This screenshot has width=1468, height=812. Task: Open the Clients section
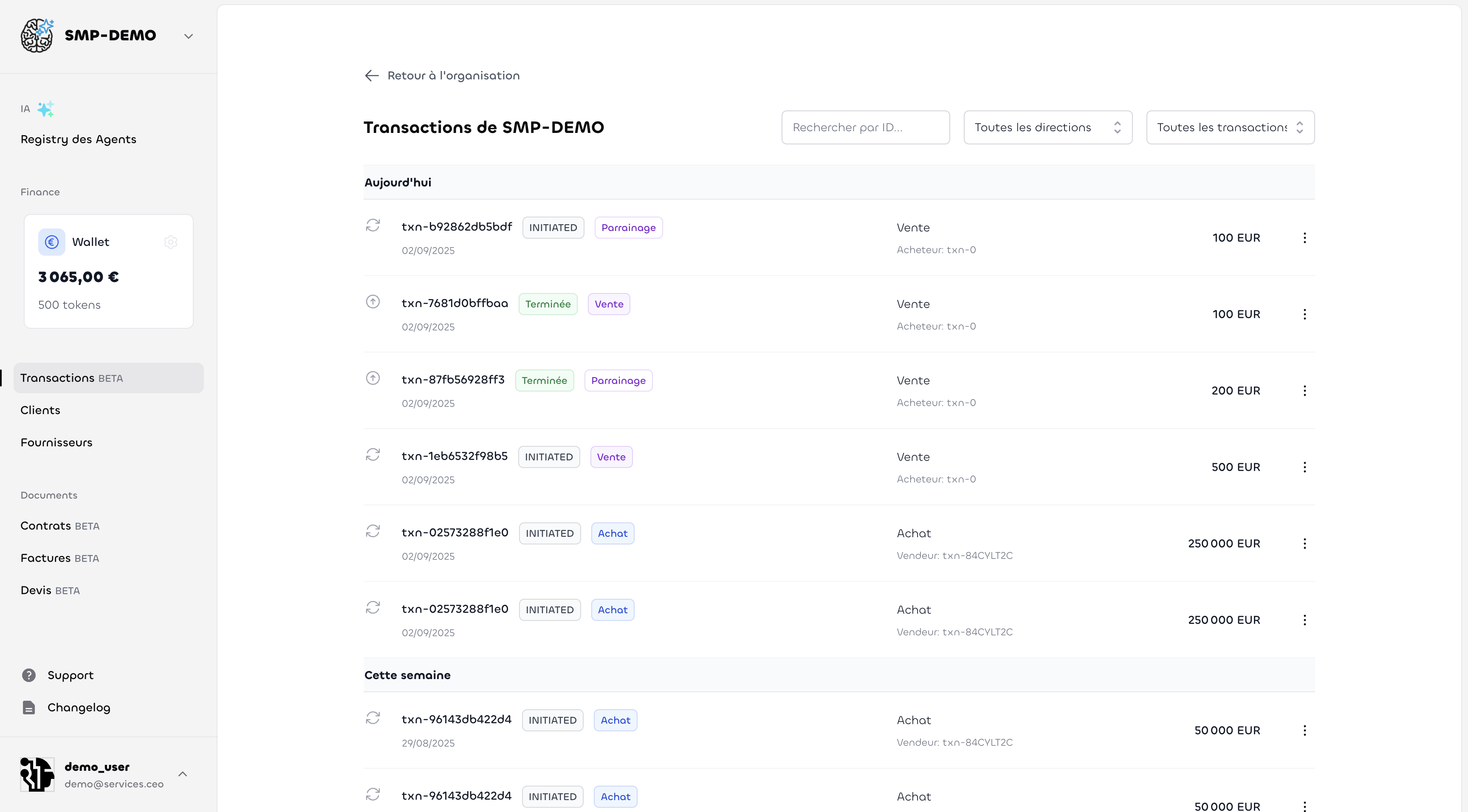pyautogui.click(x=40, y=410)
